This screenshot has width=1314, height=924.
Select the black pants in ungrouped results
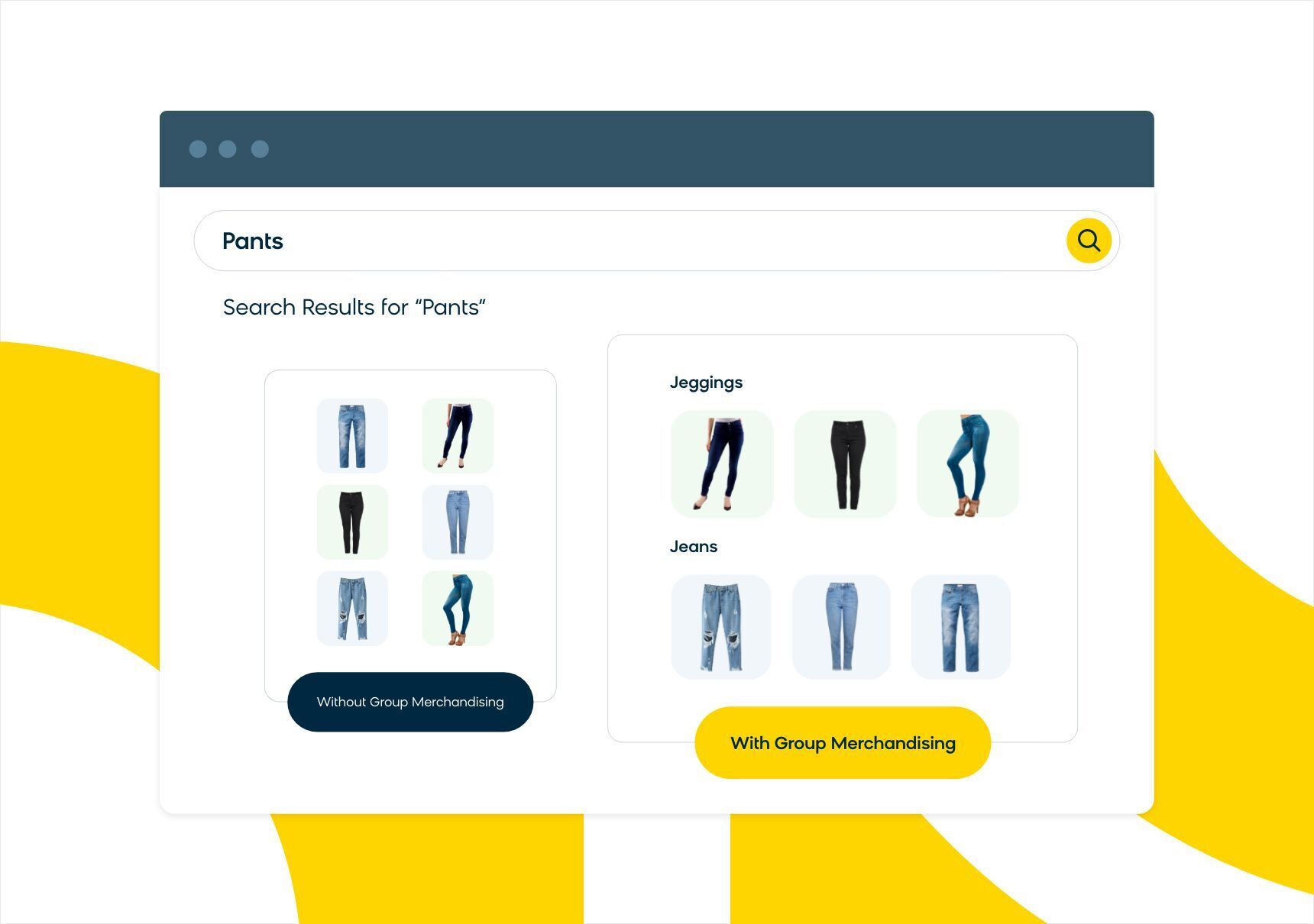coord(352,522)
